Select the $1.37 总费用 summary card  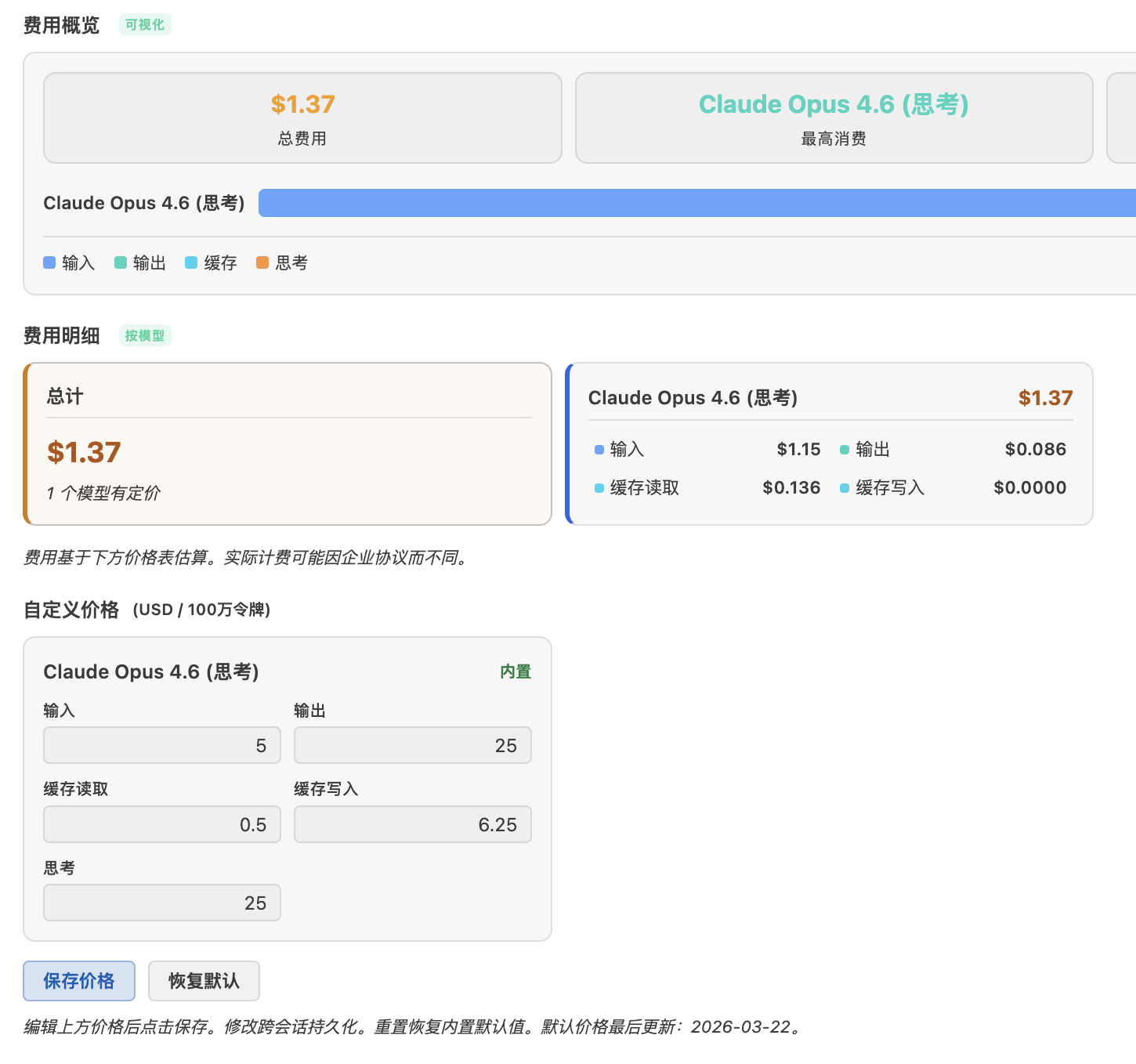302,118
